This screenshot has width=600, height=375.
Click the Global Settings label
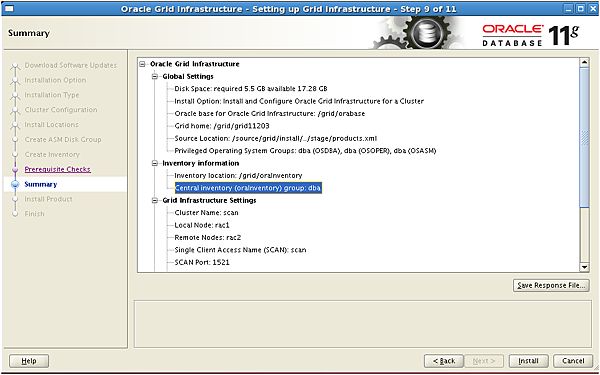(188, 77)
